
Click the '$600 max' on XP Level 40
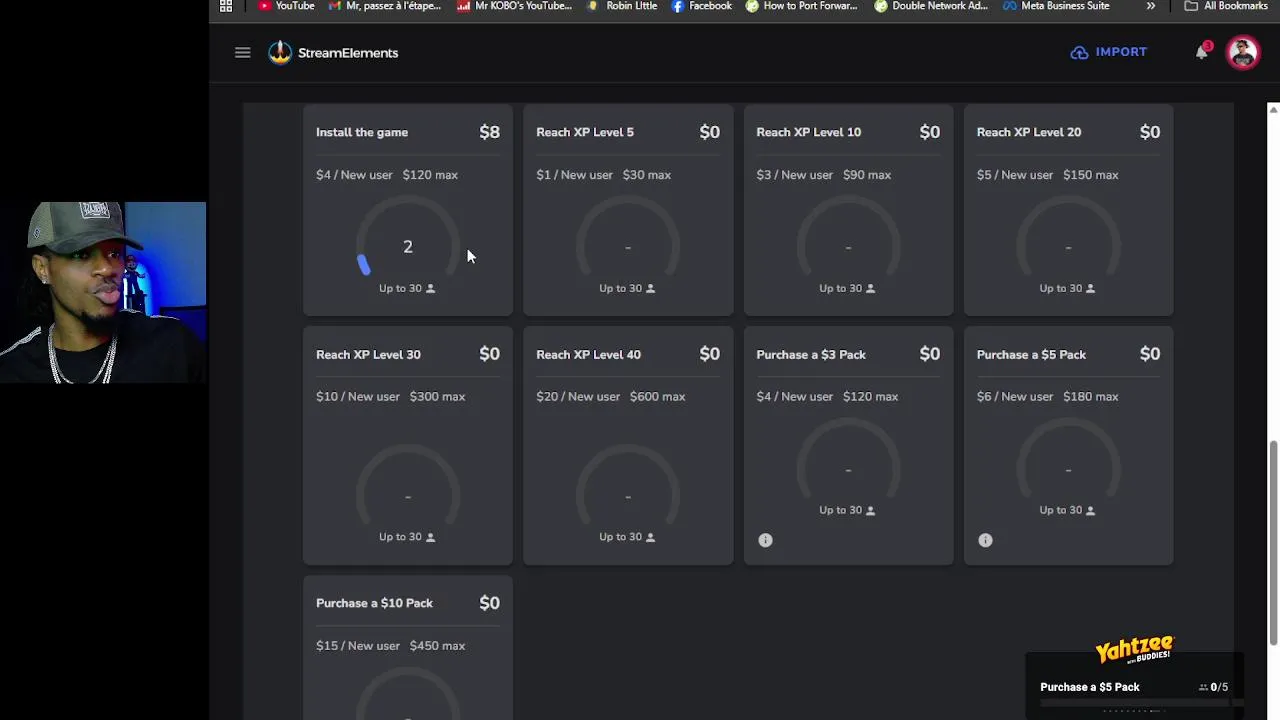pyautogui.click(x=657, y=397)
